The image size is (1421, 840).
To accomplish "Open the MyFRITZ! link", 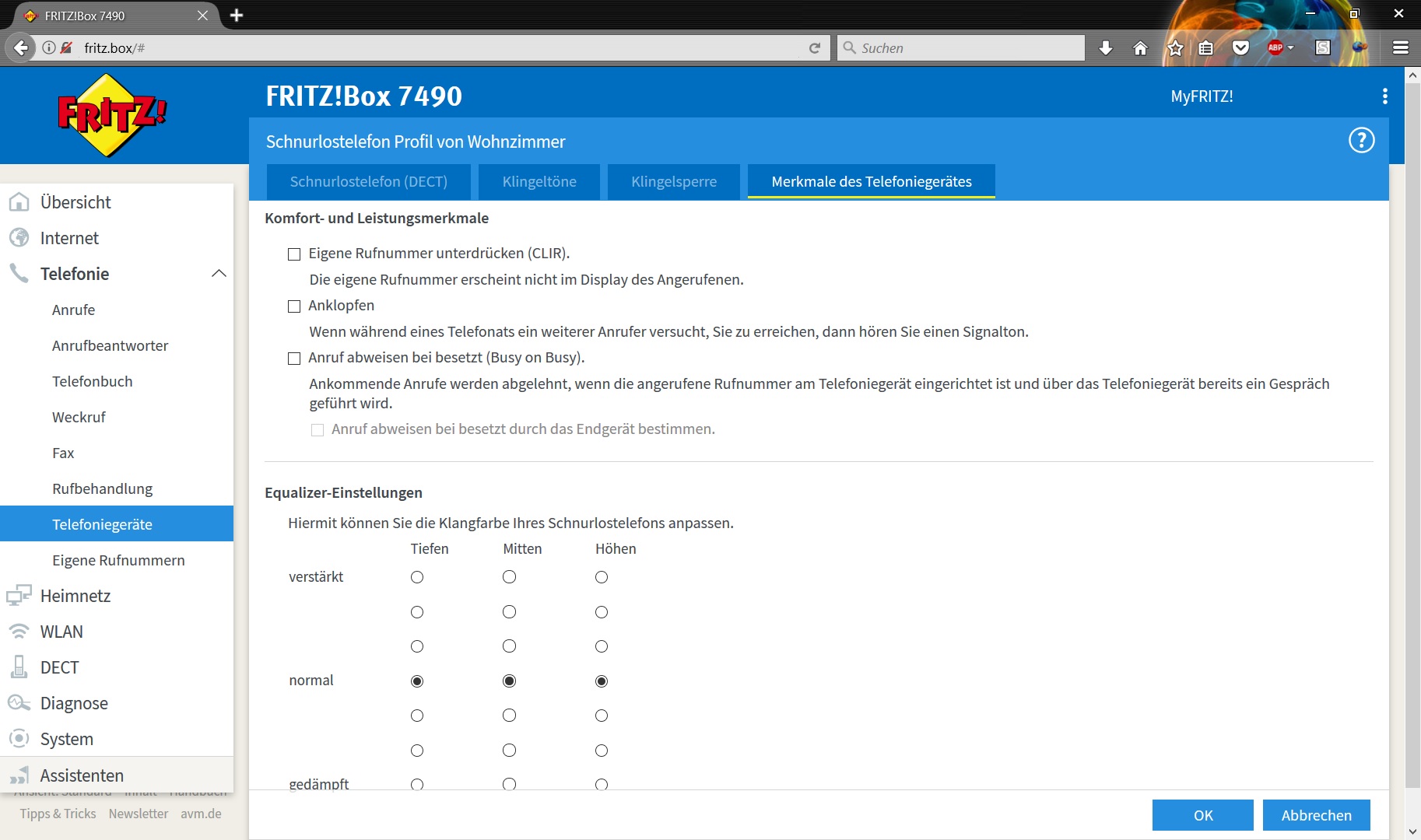I will click(1202, 96).
